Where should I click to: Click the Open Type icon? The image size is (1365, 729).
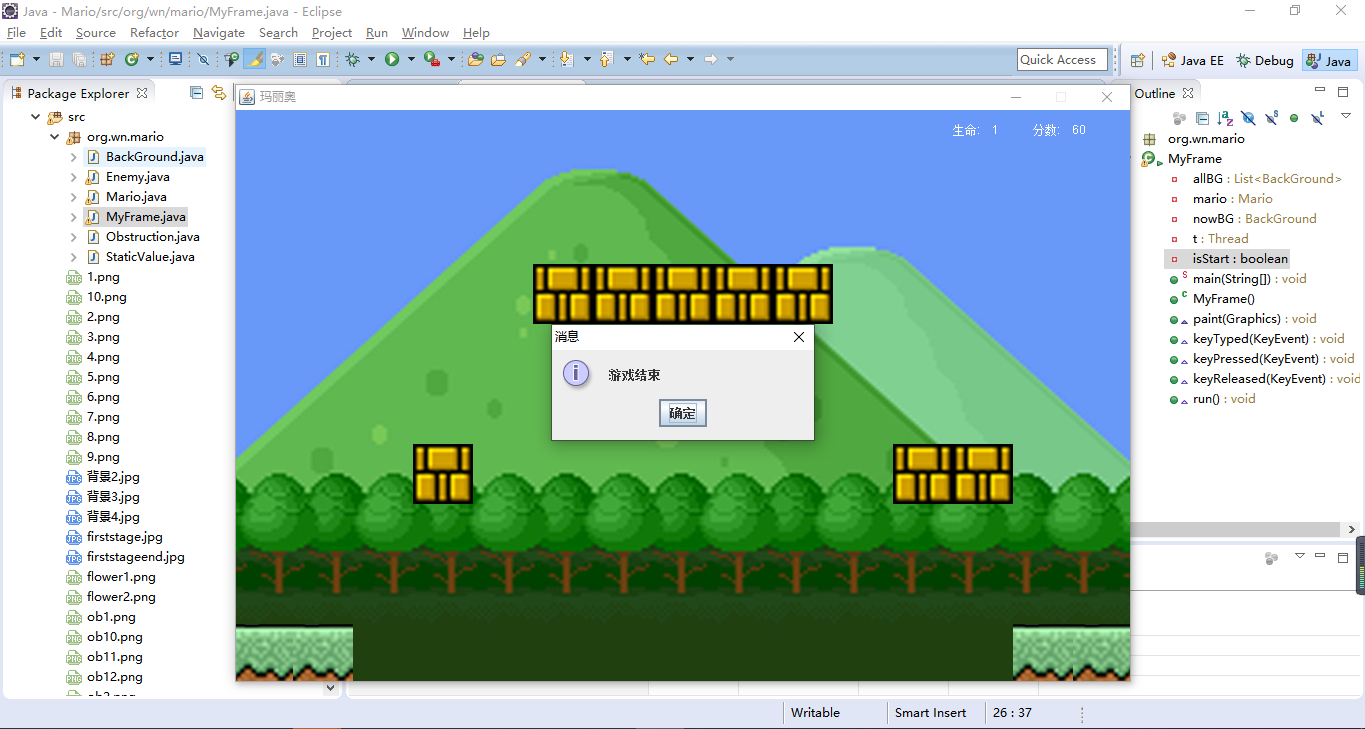pos(231,59)
